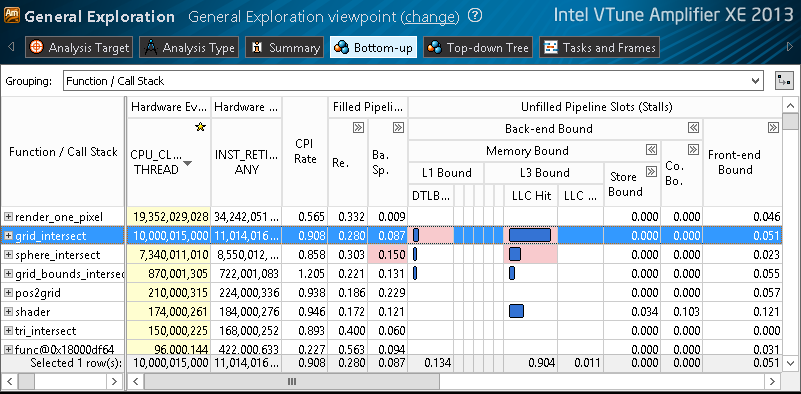Click grid_intersect DTLB bar
This screenshot has height=394, width=801.
pos(416,235)
